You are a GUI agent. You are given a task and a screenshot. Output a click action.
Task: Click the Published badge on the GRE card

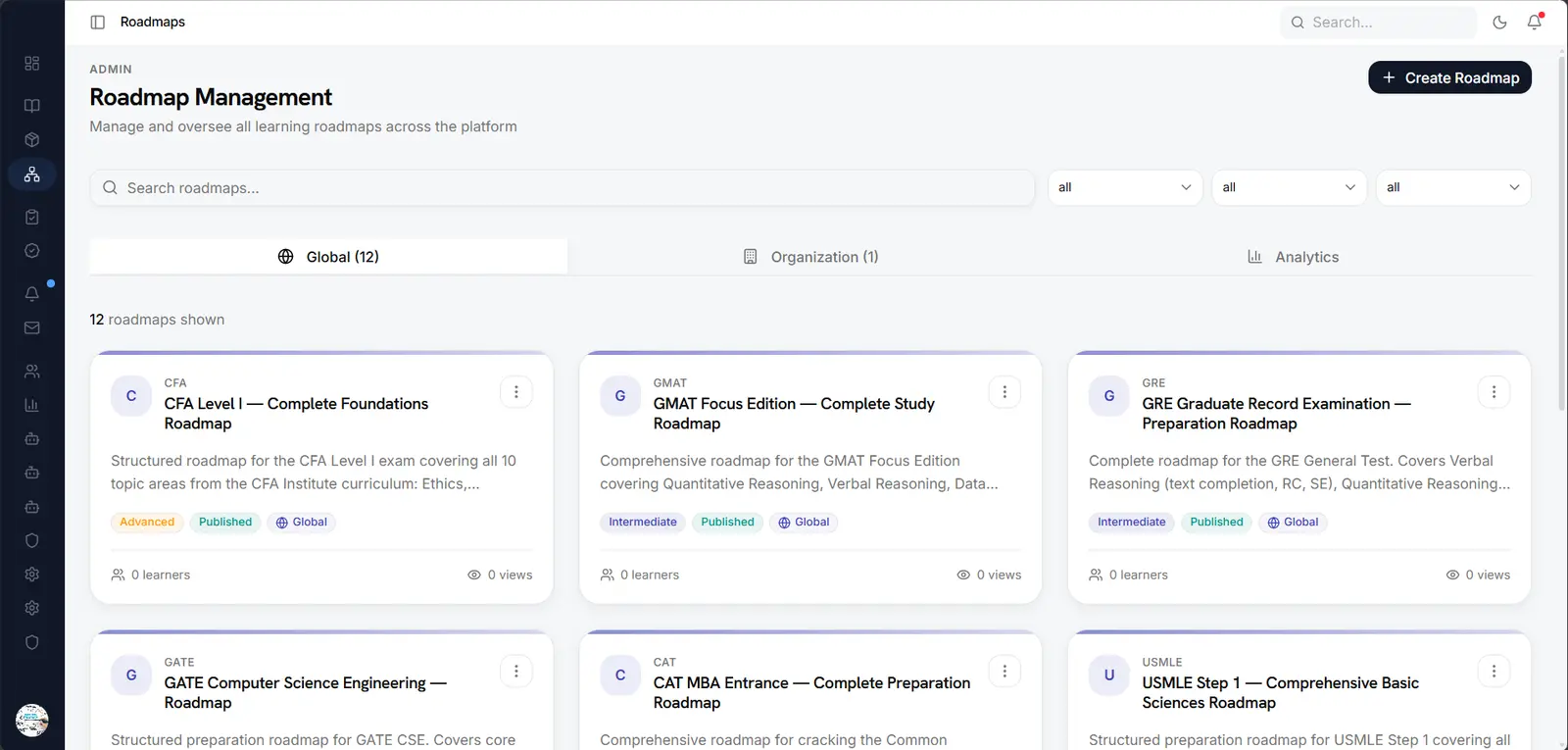(x=1216, y=523)
